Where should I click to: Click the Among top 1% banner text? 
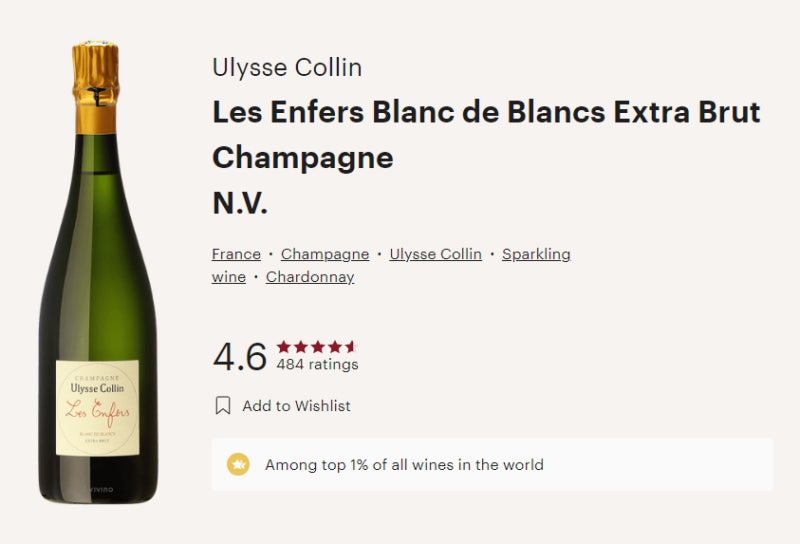point(404,465)
